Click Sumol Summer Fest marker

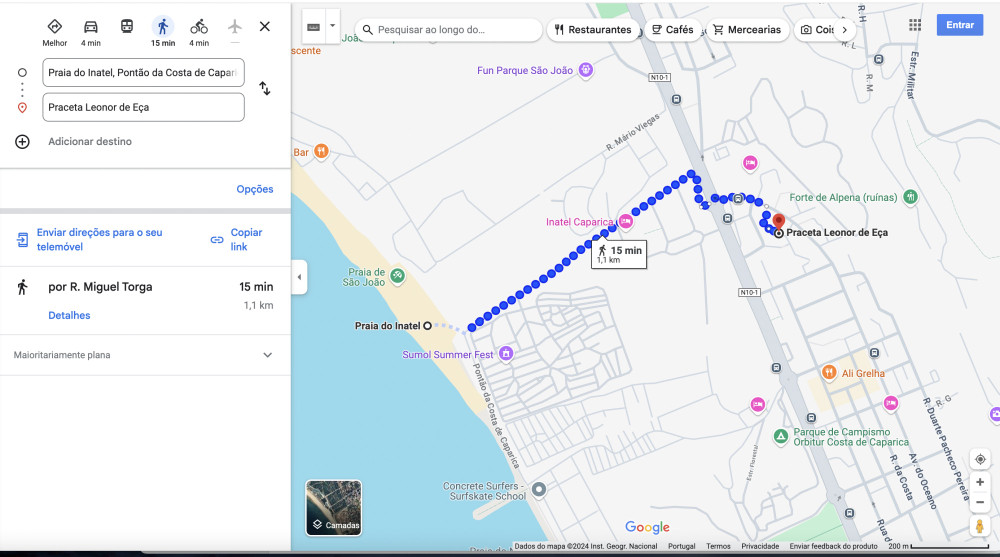(x=506, y=353)
